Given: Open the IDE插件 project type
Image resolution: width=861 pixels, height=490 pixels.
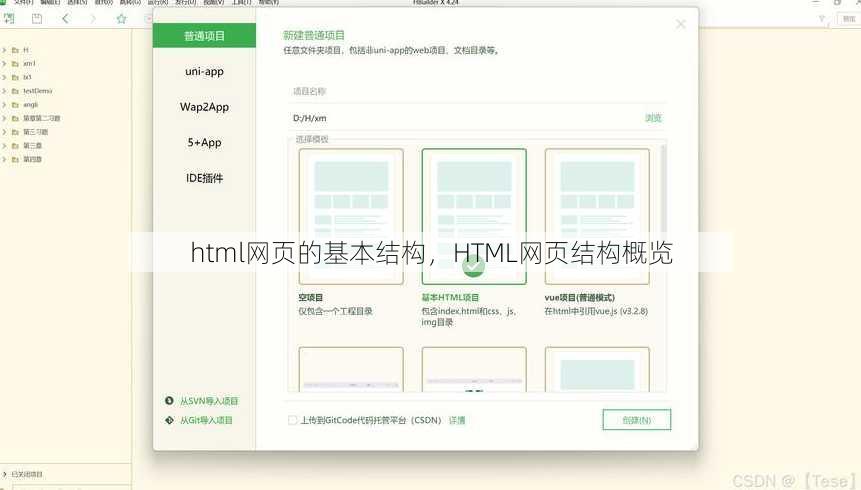Looking at the screenshot, I should coord(204,178).
